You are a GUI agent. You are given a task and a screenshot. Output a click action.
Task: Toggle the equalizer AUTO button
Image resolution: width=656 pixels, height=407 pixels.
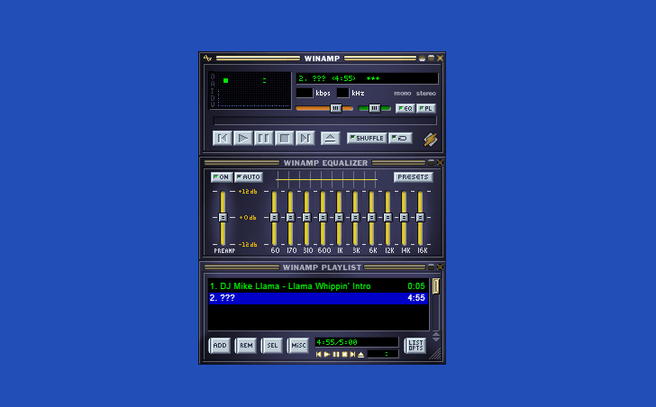[249, 177]
